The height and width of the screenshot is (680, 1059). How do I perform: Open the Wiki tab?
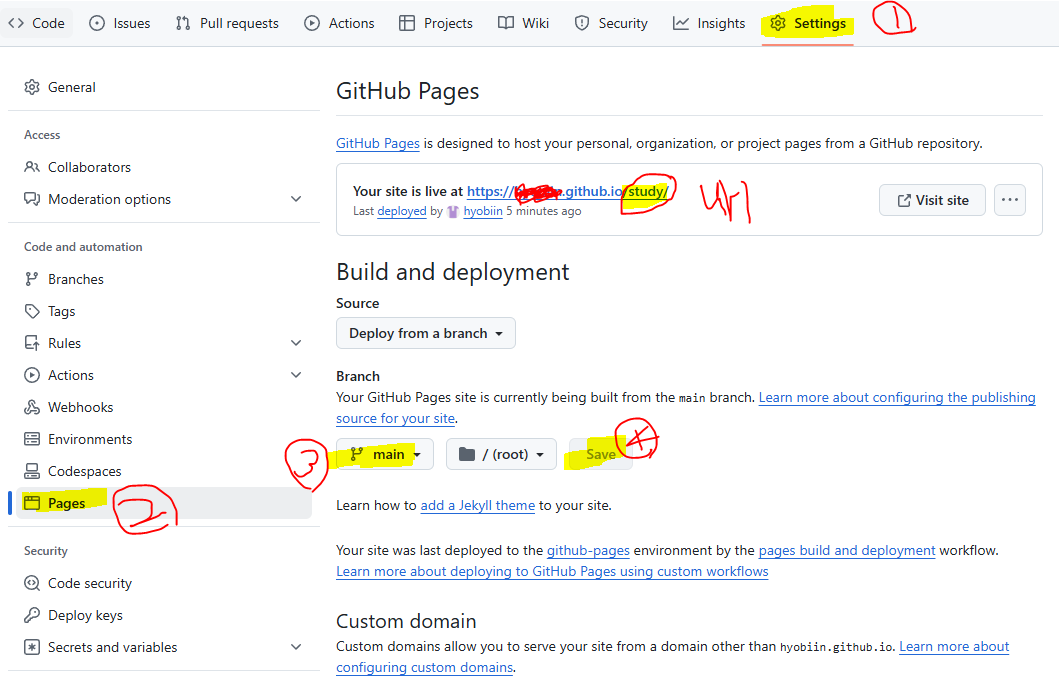[x=523, y=23]
